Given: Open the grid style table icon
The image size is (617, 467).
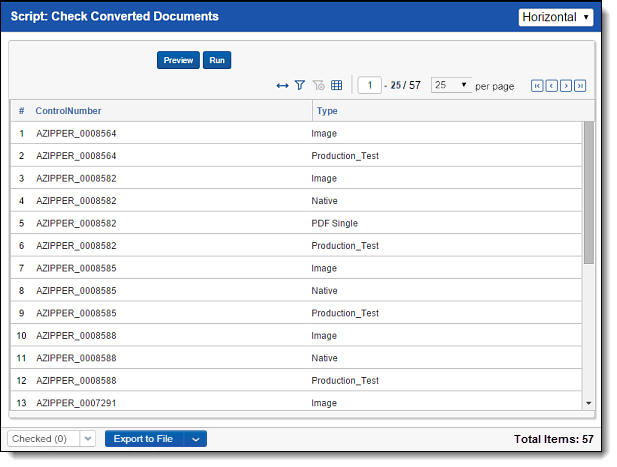Looking at the screenshot, I should tap(336, 85).
